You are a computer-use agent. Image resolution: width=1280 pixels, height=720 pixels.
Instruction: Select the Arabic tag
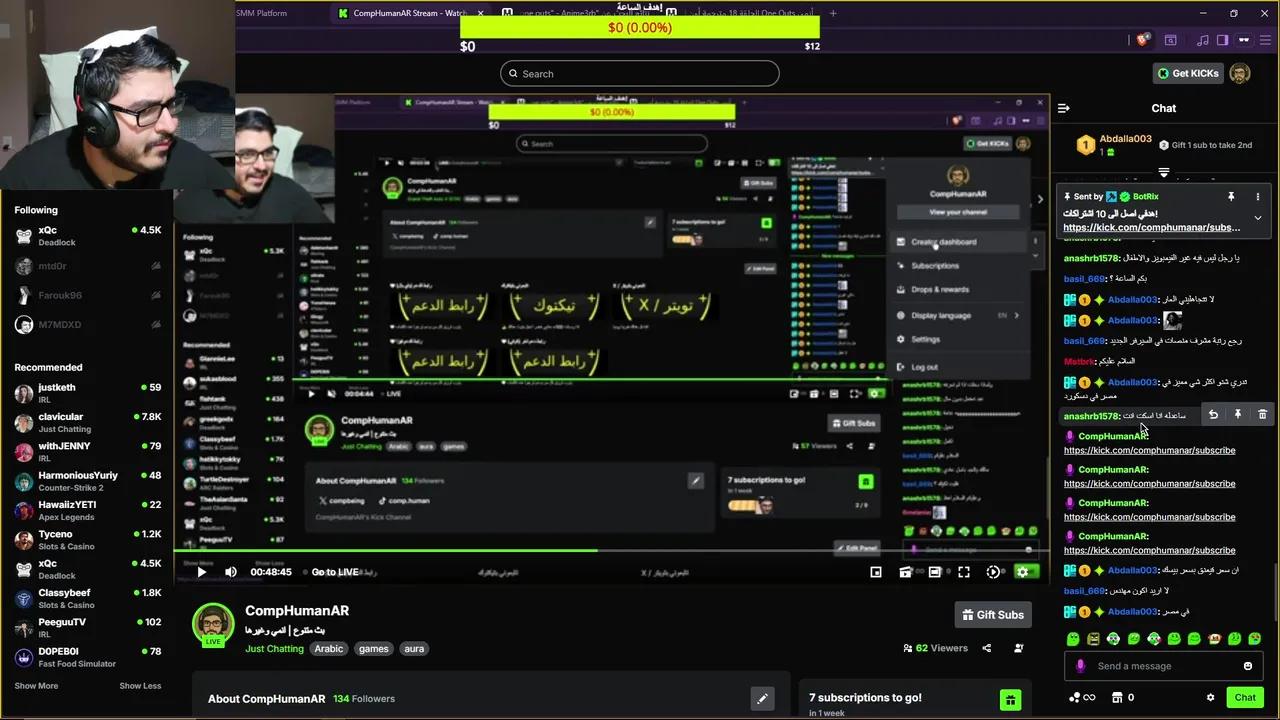(329, 649)
